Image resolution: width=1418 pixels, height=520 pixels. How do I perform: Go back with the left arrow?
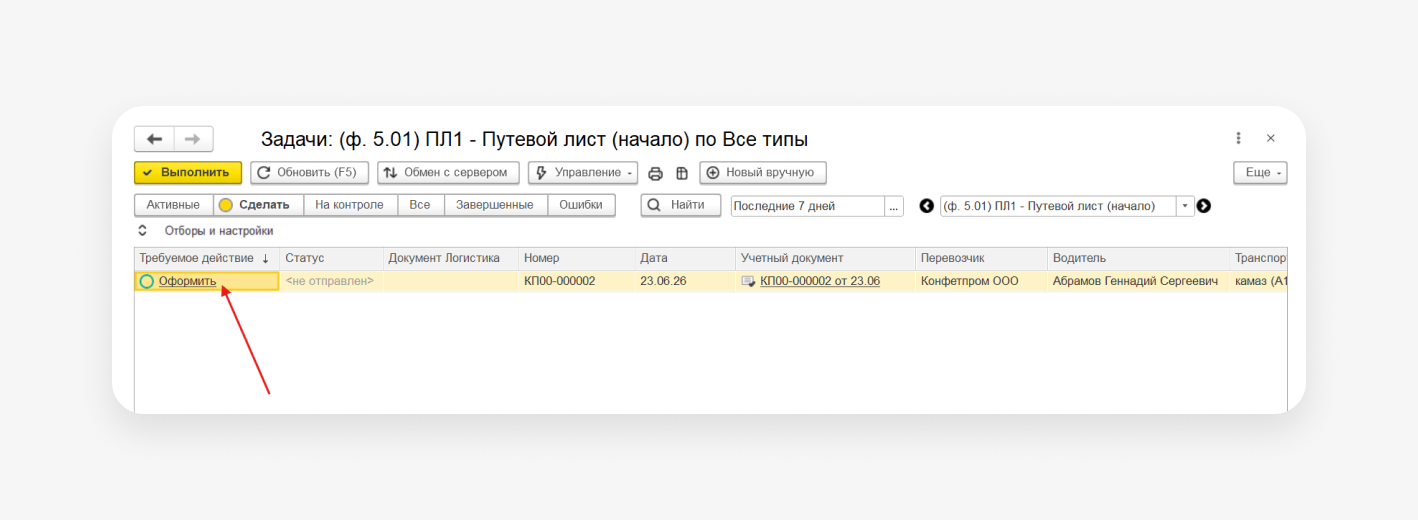[154, 139]
